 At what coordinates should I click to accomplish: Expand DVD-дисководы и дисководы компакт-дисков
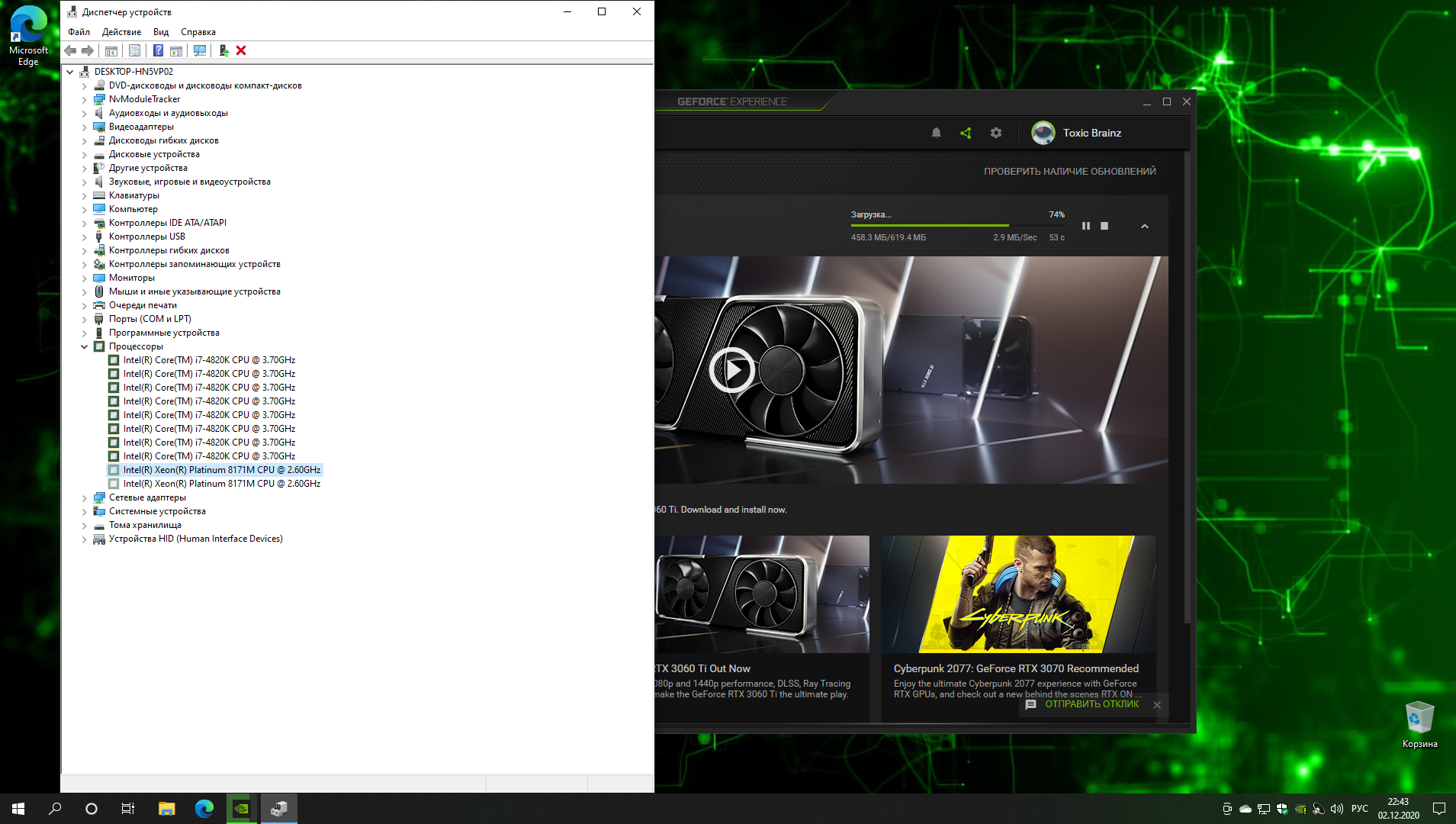85,85
